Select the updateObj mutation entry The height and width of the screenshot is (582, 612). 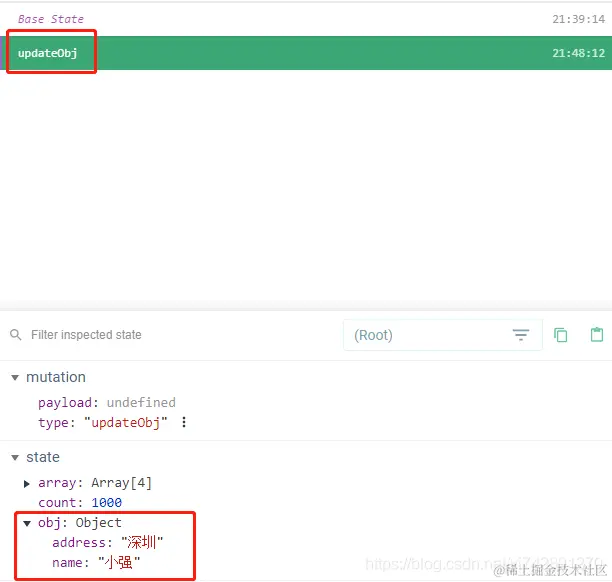point(306,53)
